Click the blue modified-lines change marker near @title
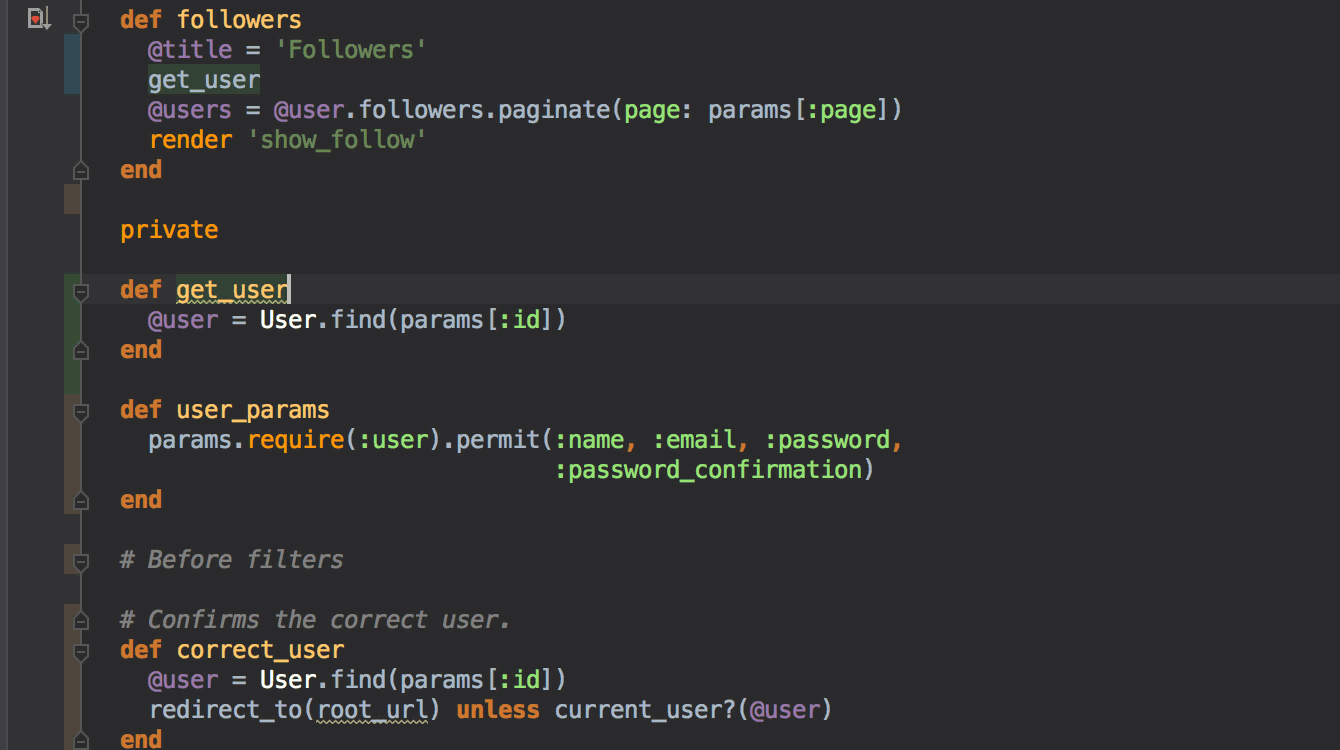 [72, 64]
